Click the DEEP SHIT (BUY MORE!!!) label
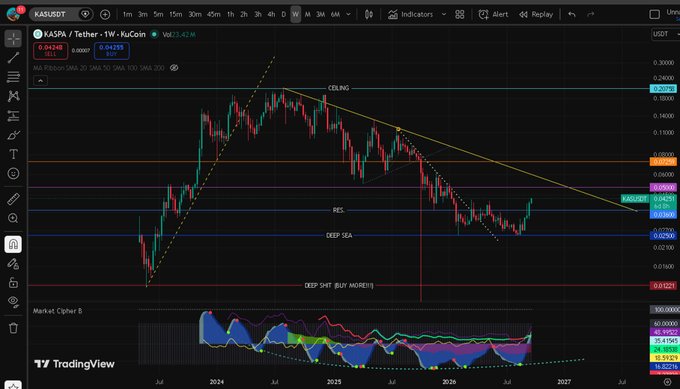Viewport: 680px width, 389px height. point(339,285)
